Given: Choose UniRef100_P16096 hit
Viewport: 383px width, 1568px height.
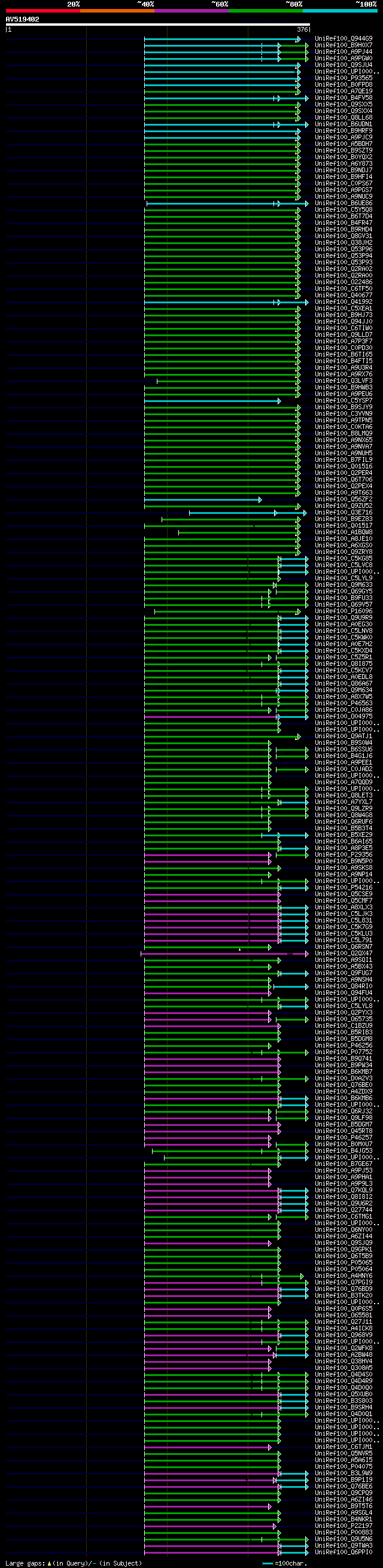Looking at the screenshot, I should [x=344, y=611].
